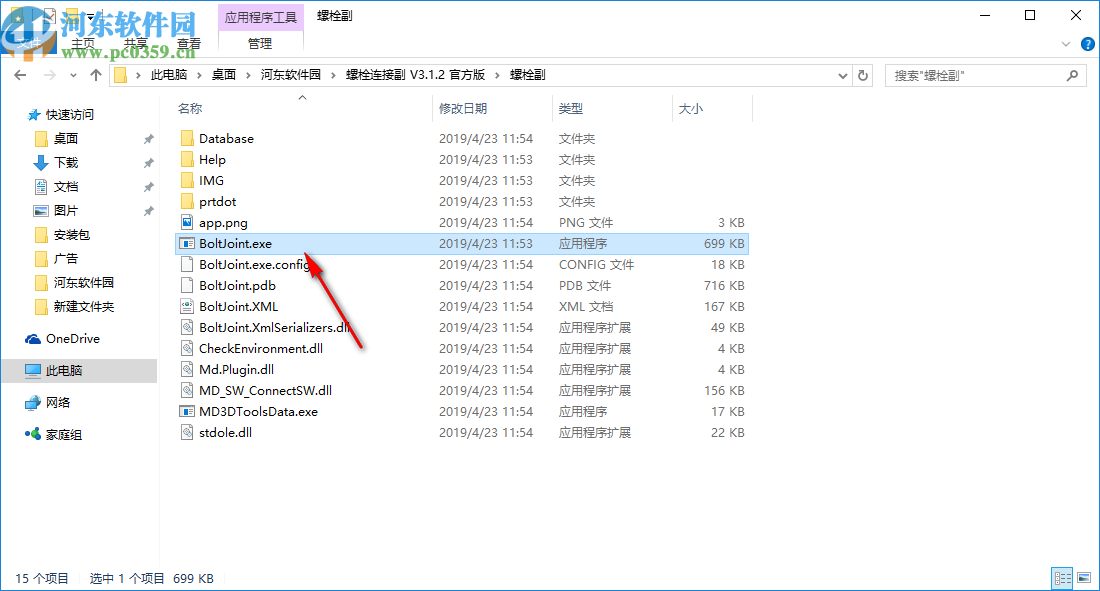Open the 应用程序工具 ribbon tab
The height and width of the screenshot is (591, 1100).
[260, 18]
